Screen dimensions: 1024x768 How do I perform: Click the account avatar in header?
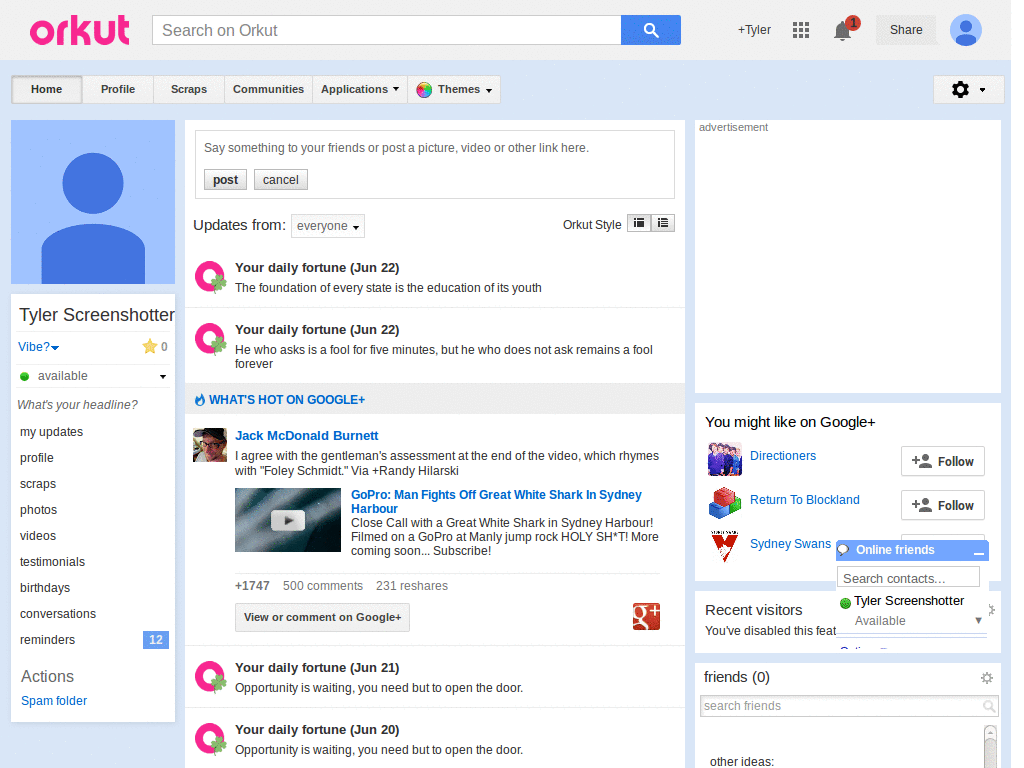pos(966,30)
